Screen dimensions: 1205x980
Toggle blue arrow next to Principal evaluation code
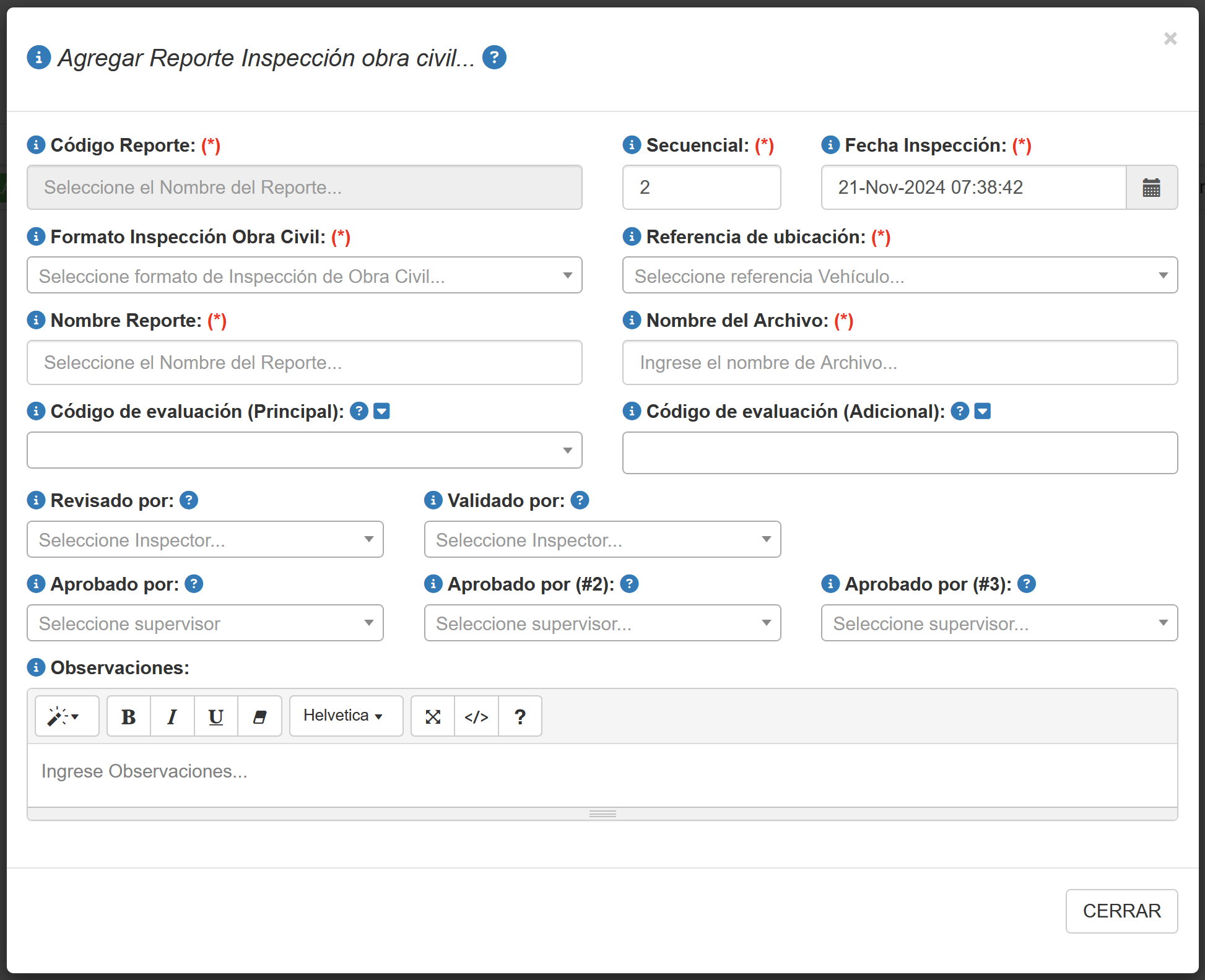(382, 411)
